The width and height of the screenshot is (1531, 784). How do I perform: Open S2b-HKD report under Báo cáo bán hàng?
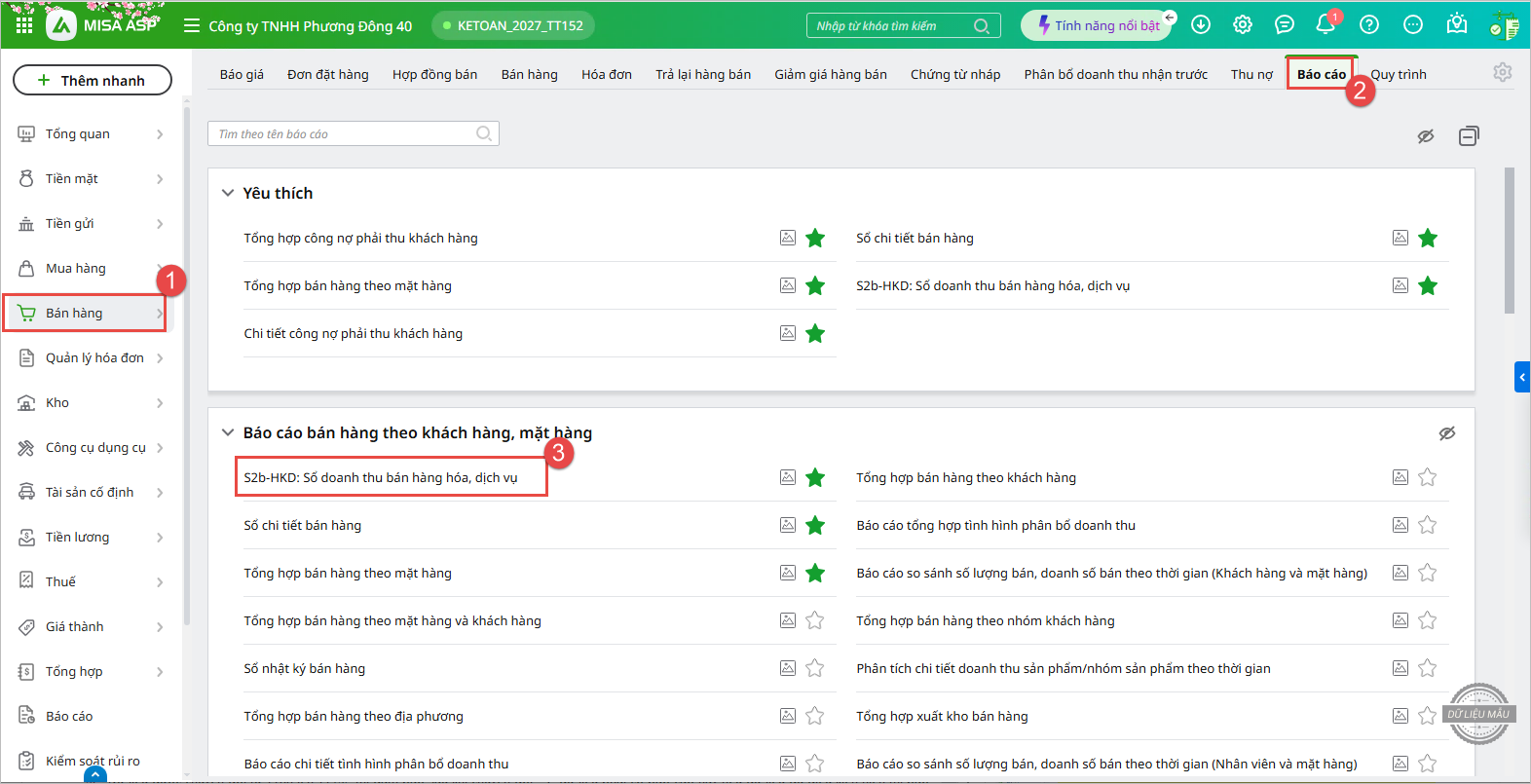pos(381,477)
